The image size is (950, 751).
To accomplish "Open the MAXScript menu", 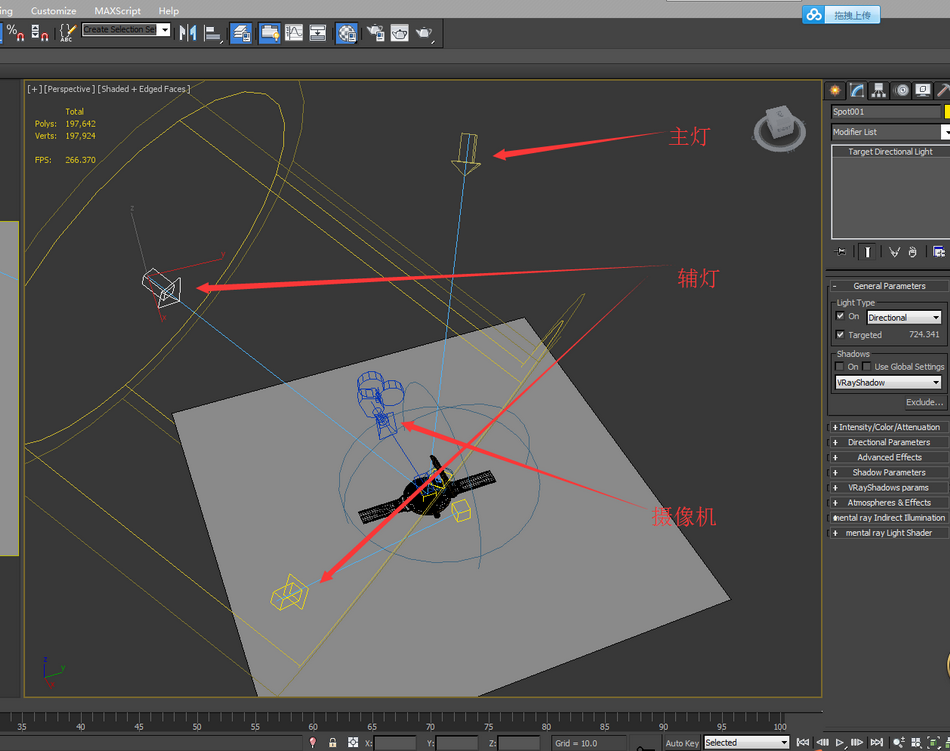I will pyautogui.click(x=117, y=11).
